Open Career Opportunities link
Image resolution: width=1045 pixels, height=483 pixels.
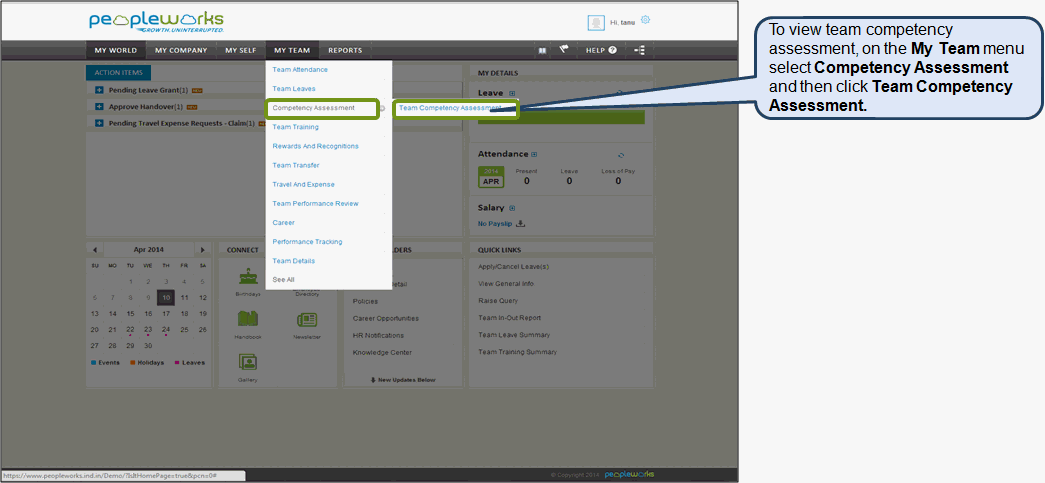(x=386, y=318)
